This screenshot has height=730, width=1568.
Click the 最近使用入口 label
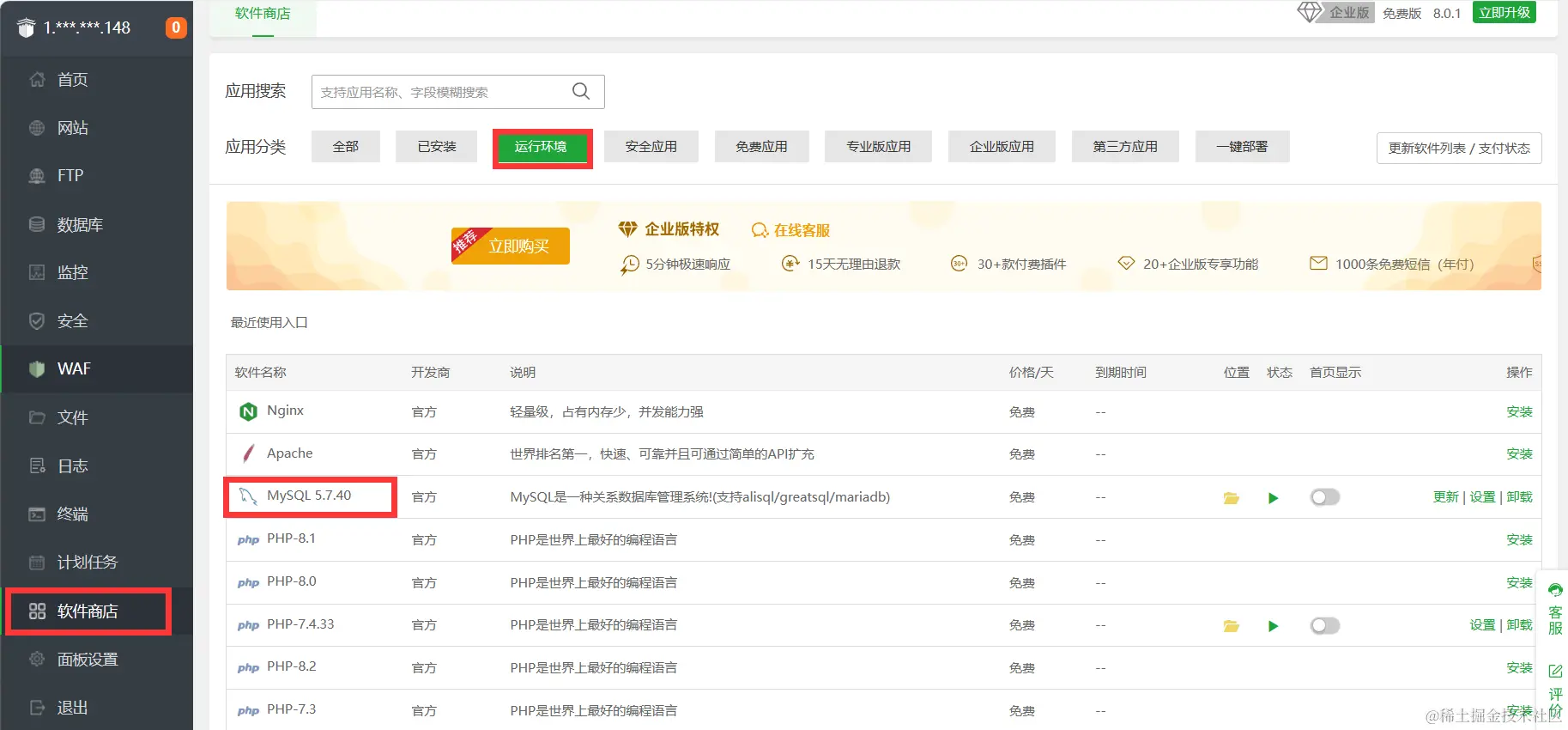269,323
